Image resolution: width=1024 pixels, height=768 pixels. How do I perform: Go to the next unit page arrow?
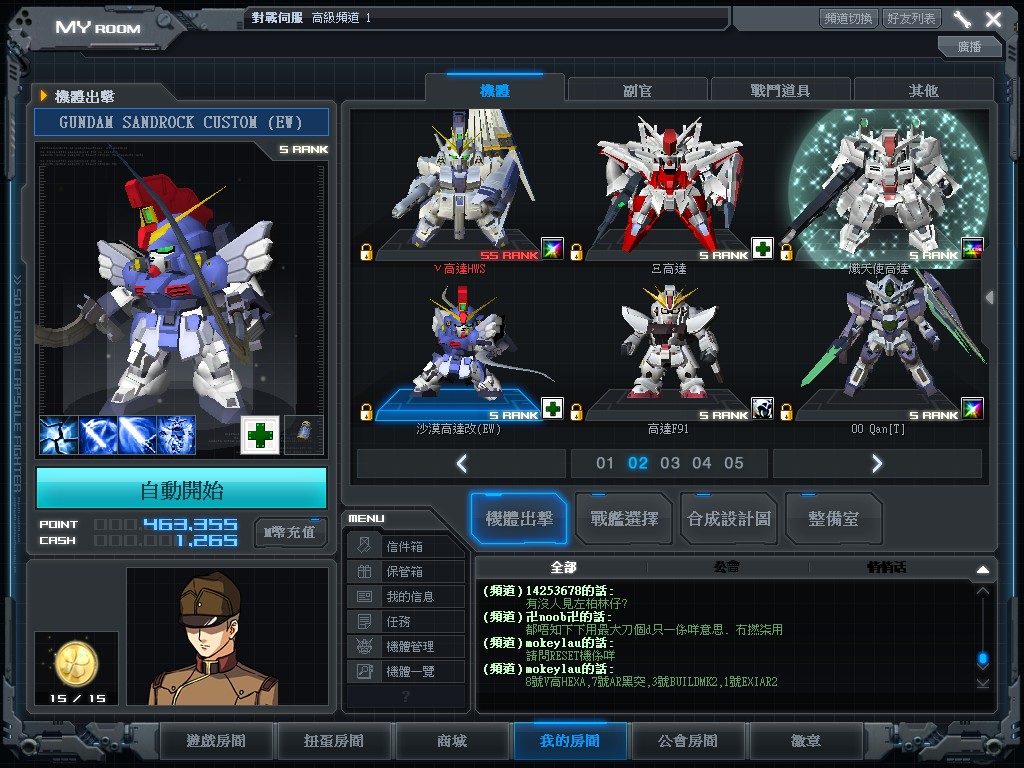(877, 463)
